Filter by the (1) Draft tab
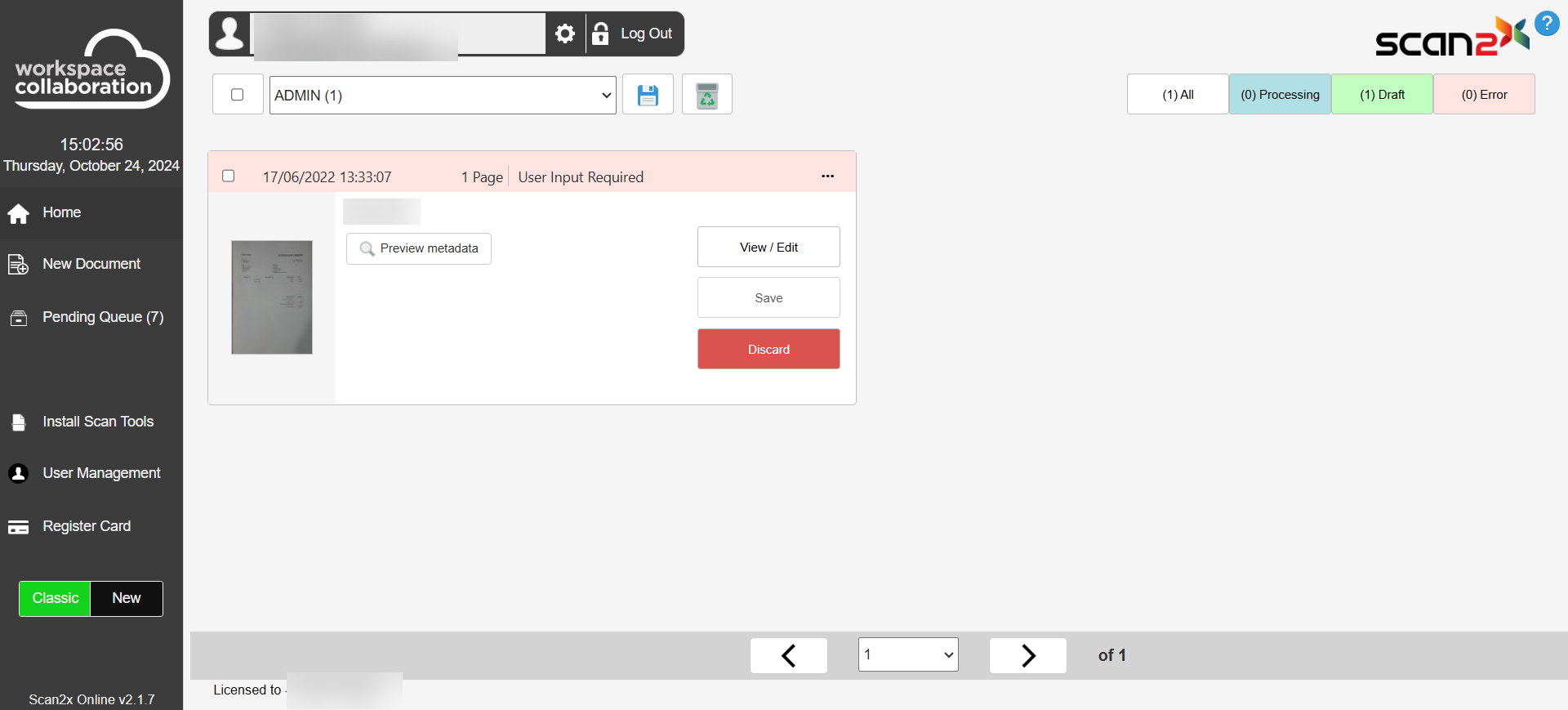Screen dimensions: 1568x710 [1382, 95]
